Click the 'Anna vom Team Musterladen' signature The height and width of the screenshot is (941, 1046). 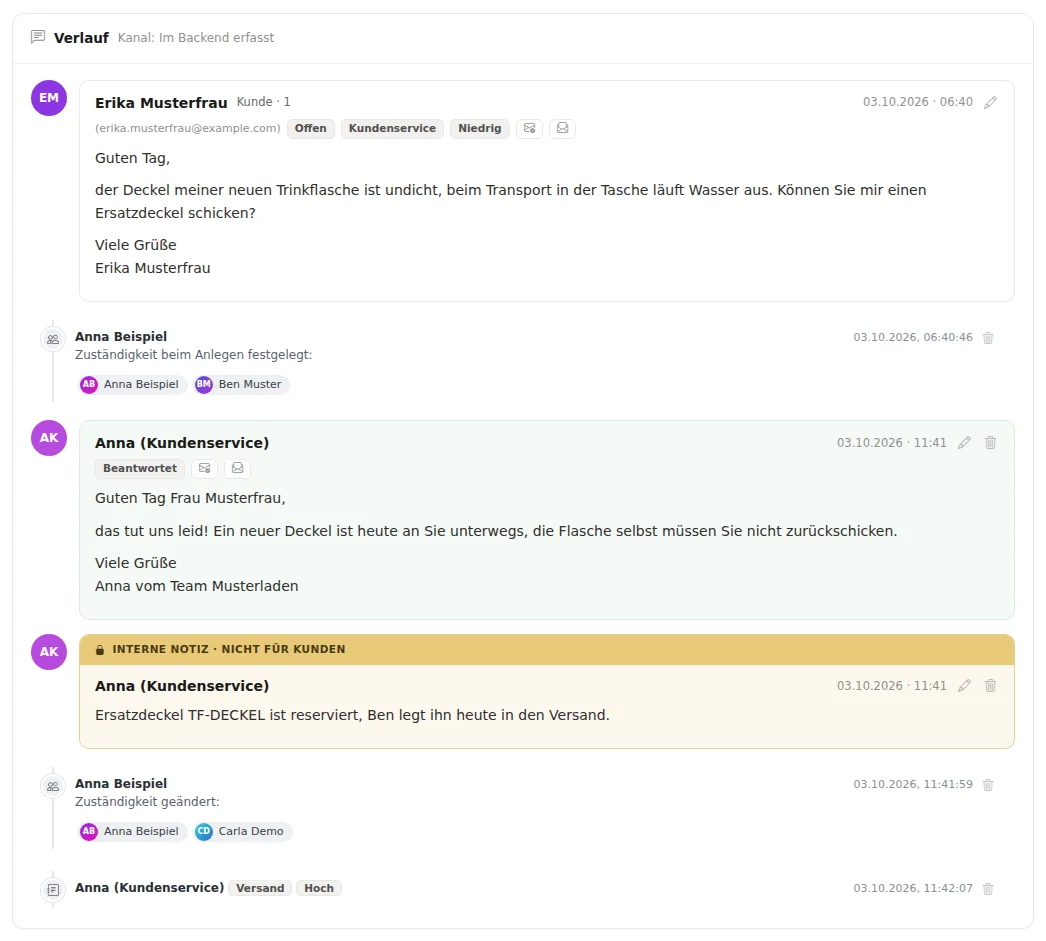point(197,586)
